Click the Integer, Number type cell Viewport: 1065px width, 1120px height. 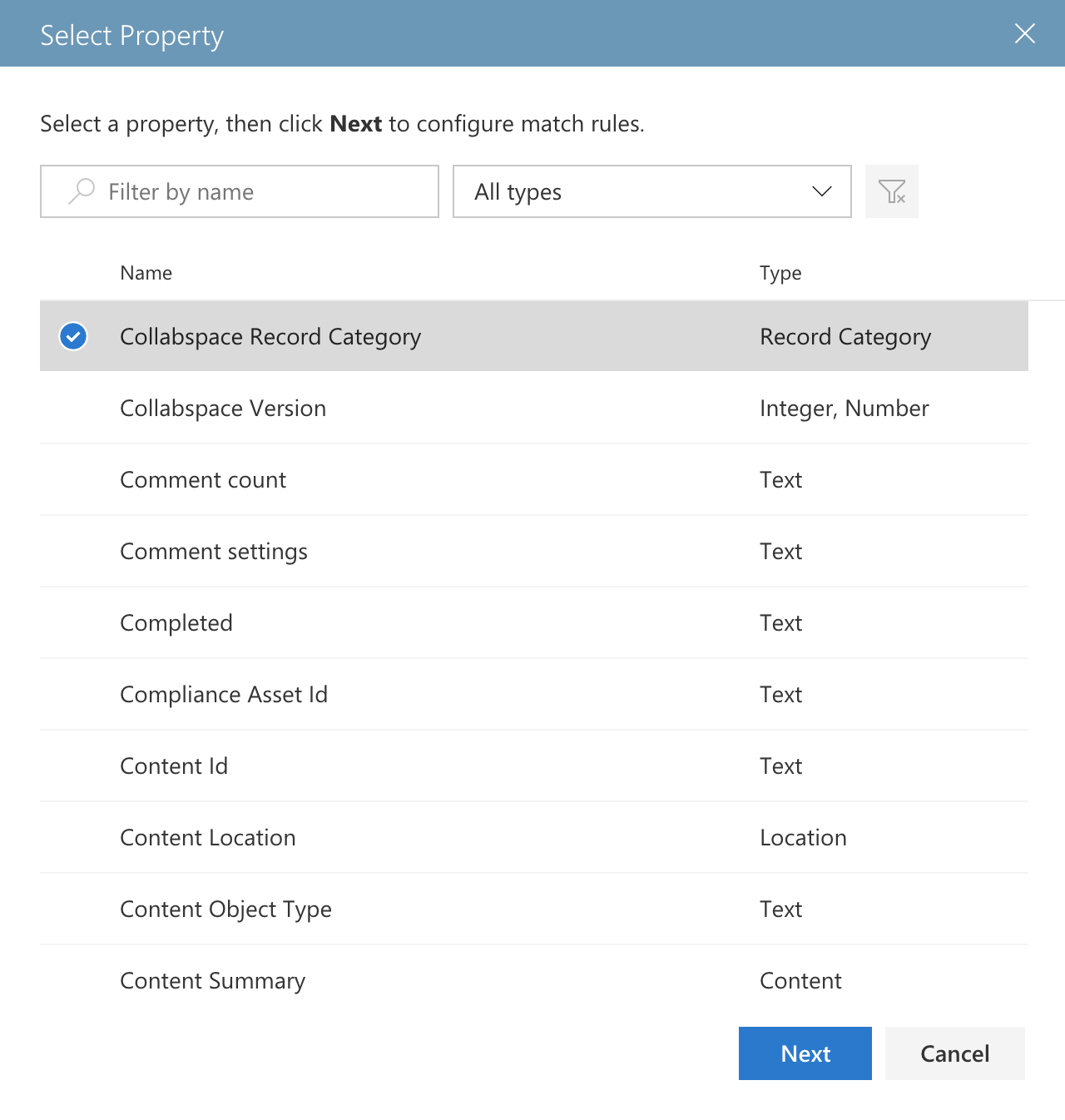point(845,409)
